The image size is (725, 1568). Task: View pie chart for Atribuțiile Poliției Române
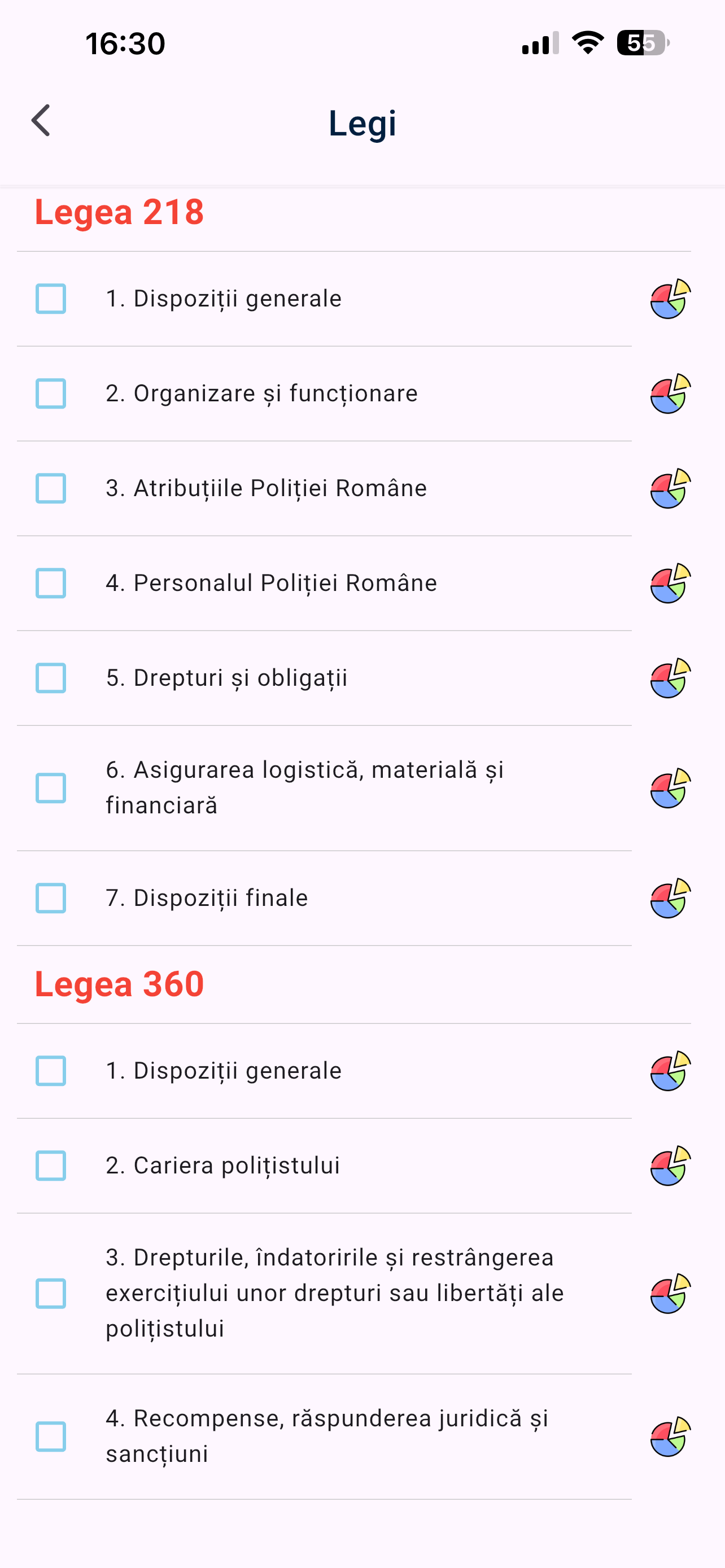click(x=671, y=489)
